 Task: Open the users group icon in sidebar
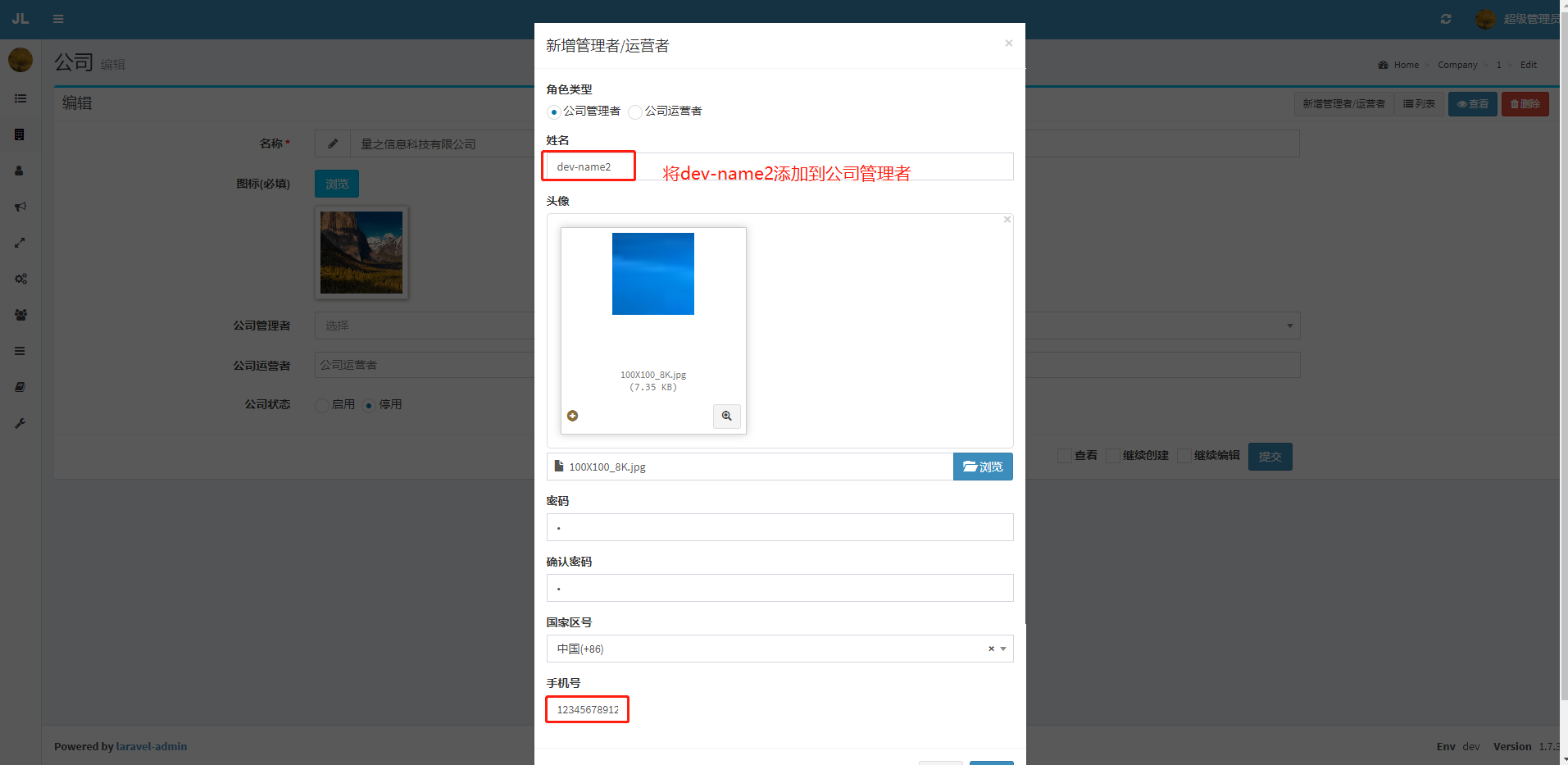20,315
